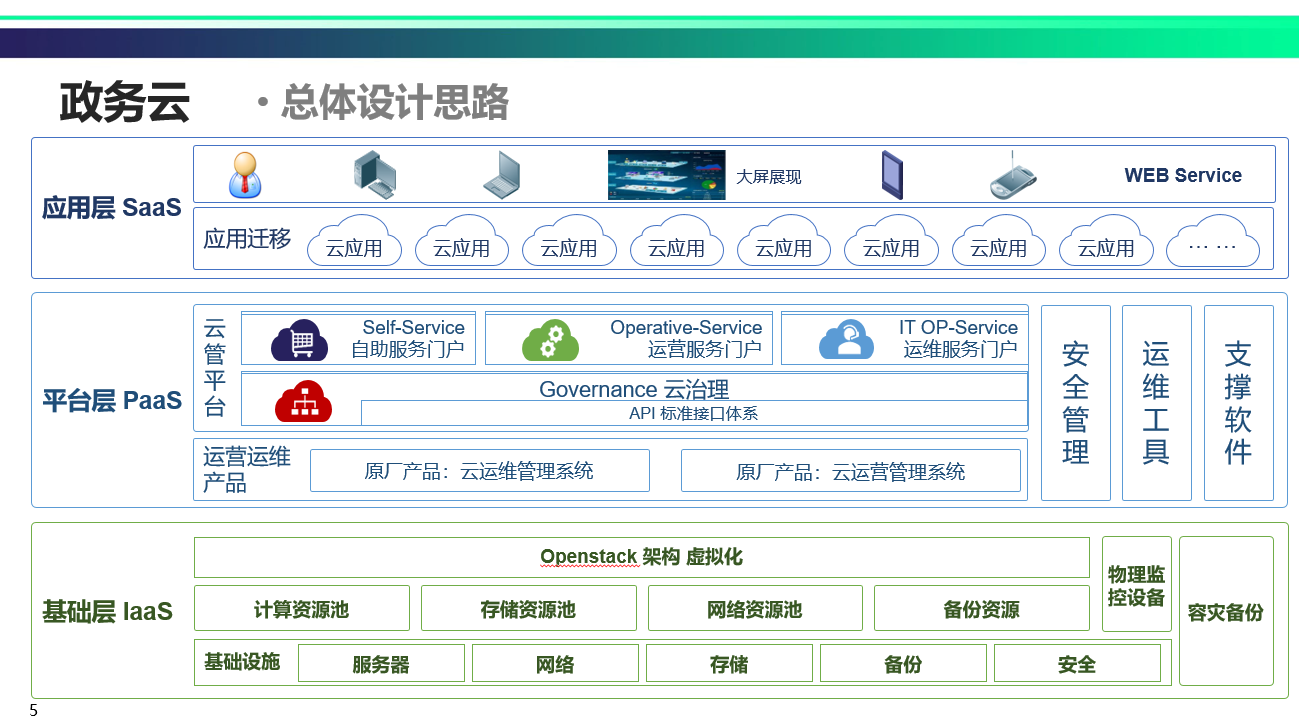Click the Operative-Service 运营服务门户 box
This screenshot has width=1299, height=721.
coord(629,338)
